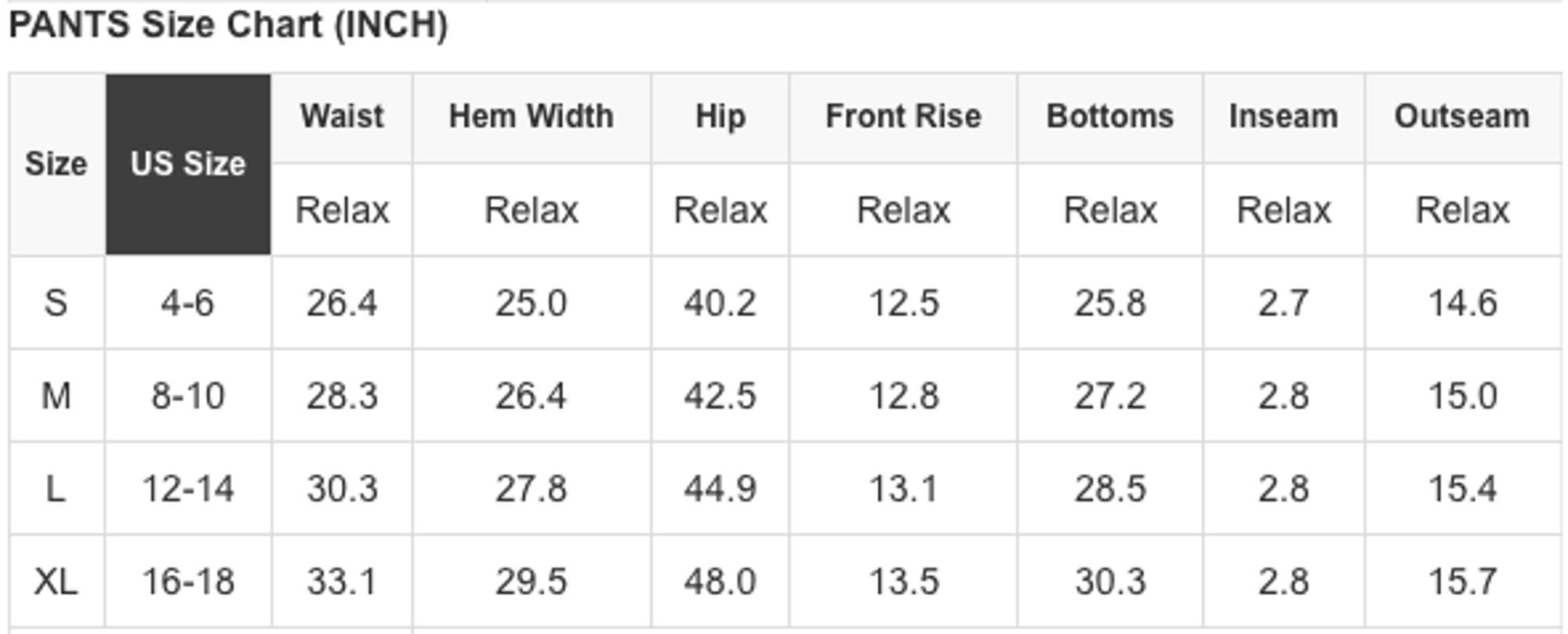Click the 48.0 hip value for XL
The width and height of the screenshot is (1568, 634).
[720, 581]
